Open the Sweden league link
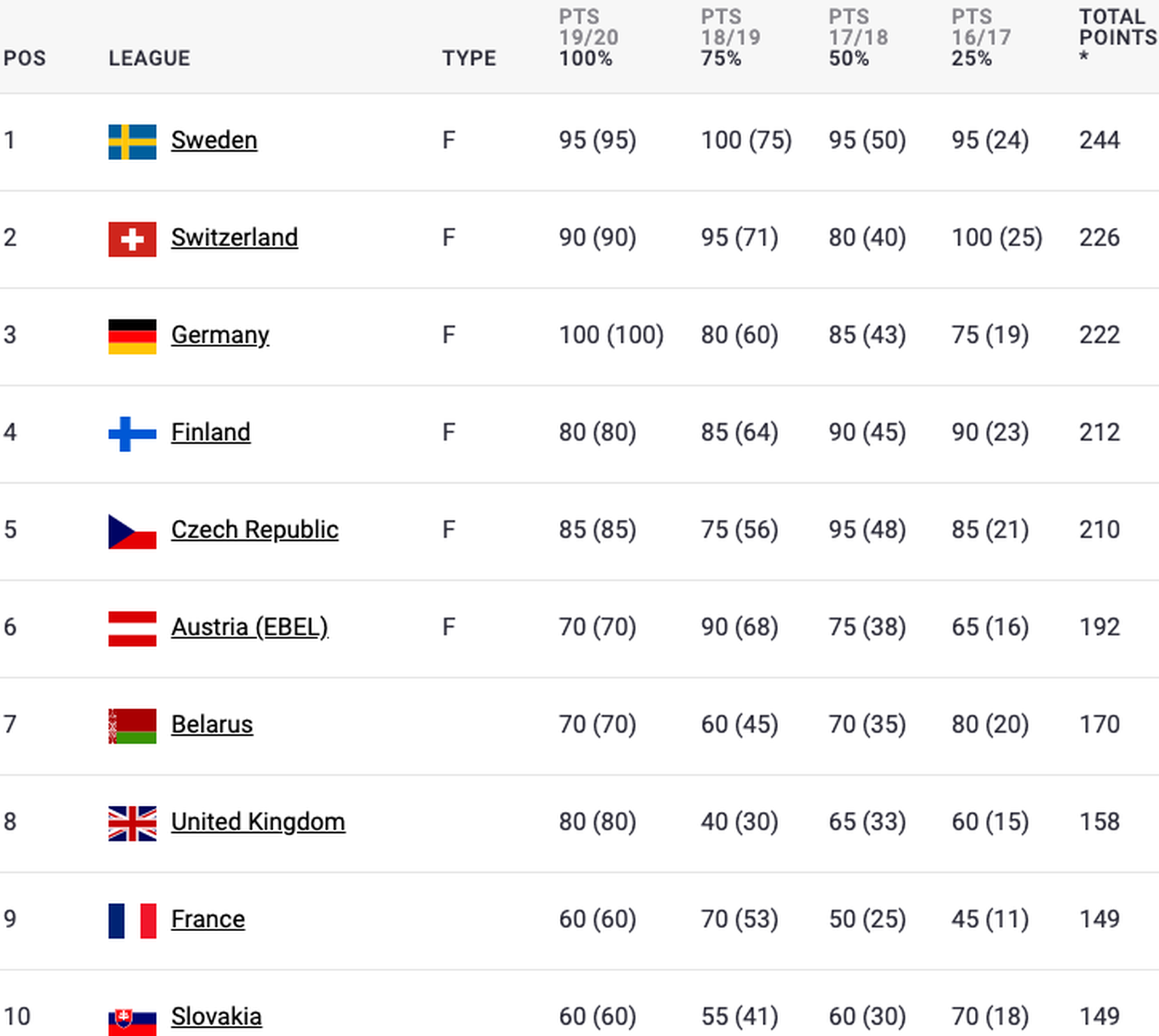The image size is (1159, 1036). coord(214,140)
